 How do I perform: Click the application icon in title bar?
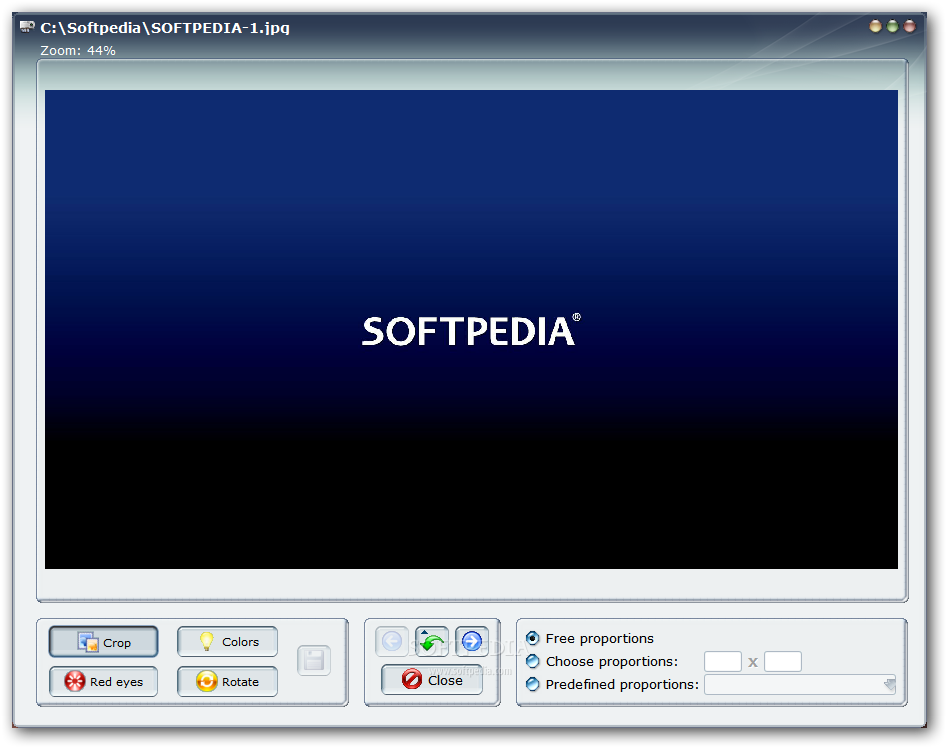click(27, 27)
